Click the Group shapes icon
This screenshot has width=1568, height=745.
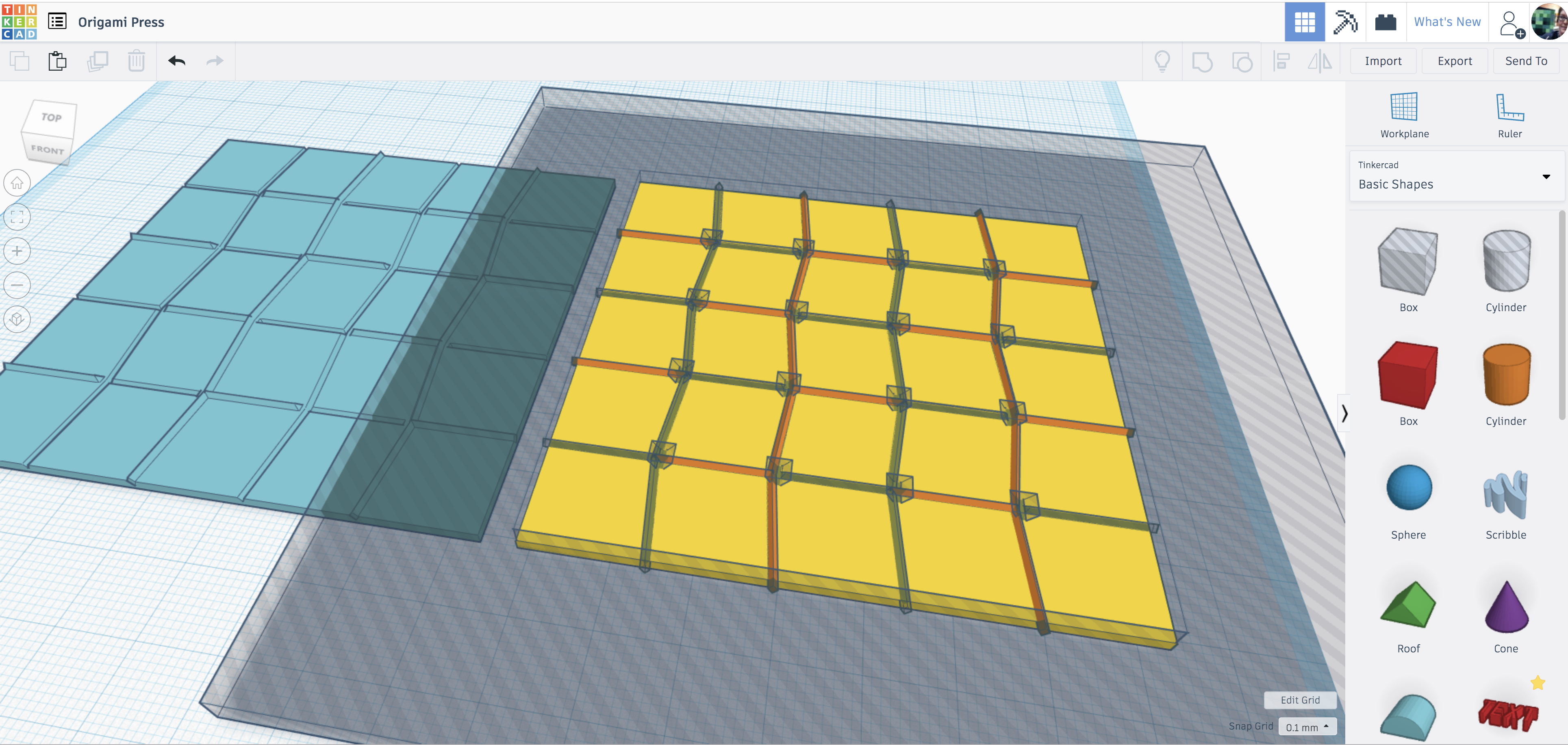[1202, 61]
